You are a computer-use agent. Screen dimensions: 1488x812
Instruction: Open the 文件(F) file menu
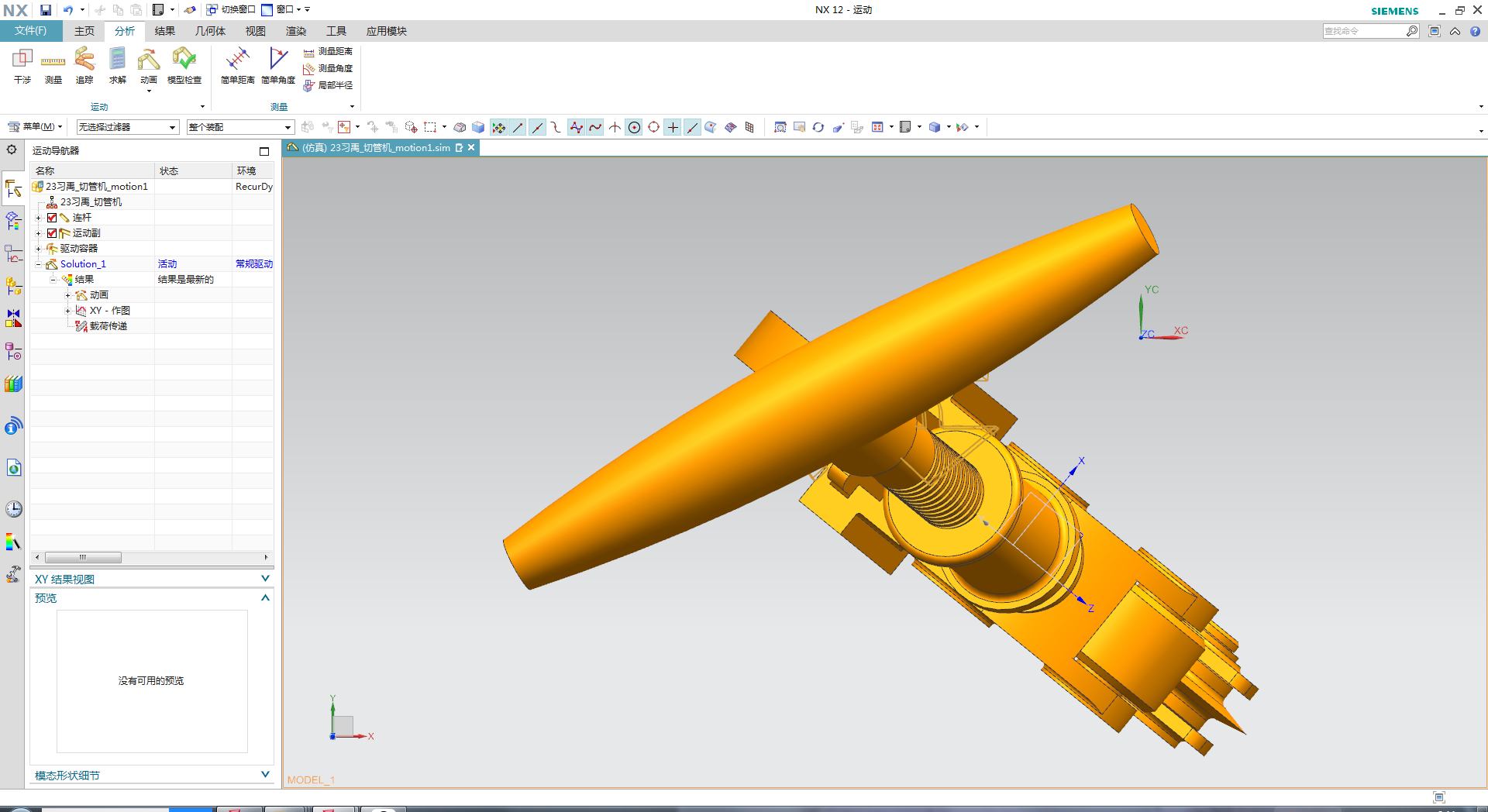click(x=30, y=31)
